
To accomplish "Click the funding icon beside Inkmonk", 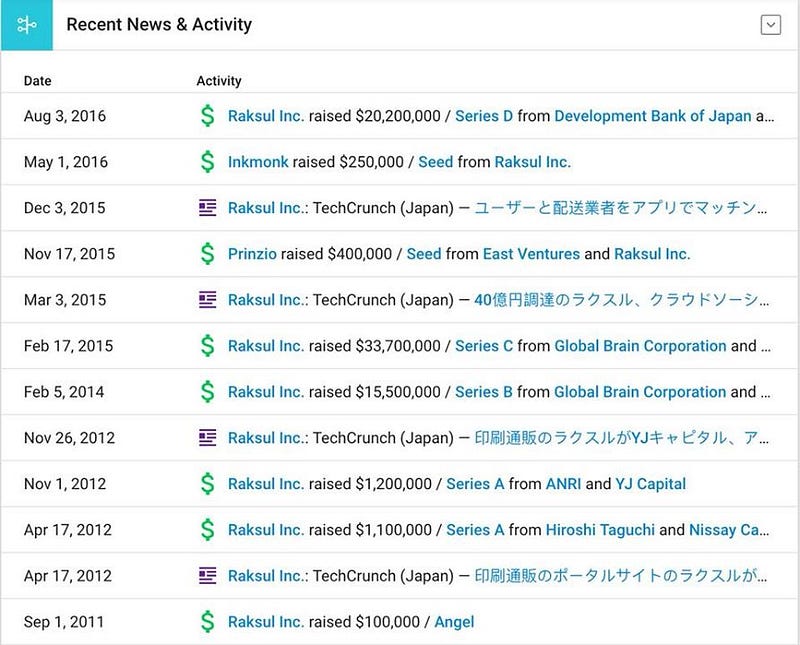I will (x=207, y=162).
